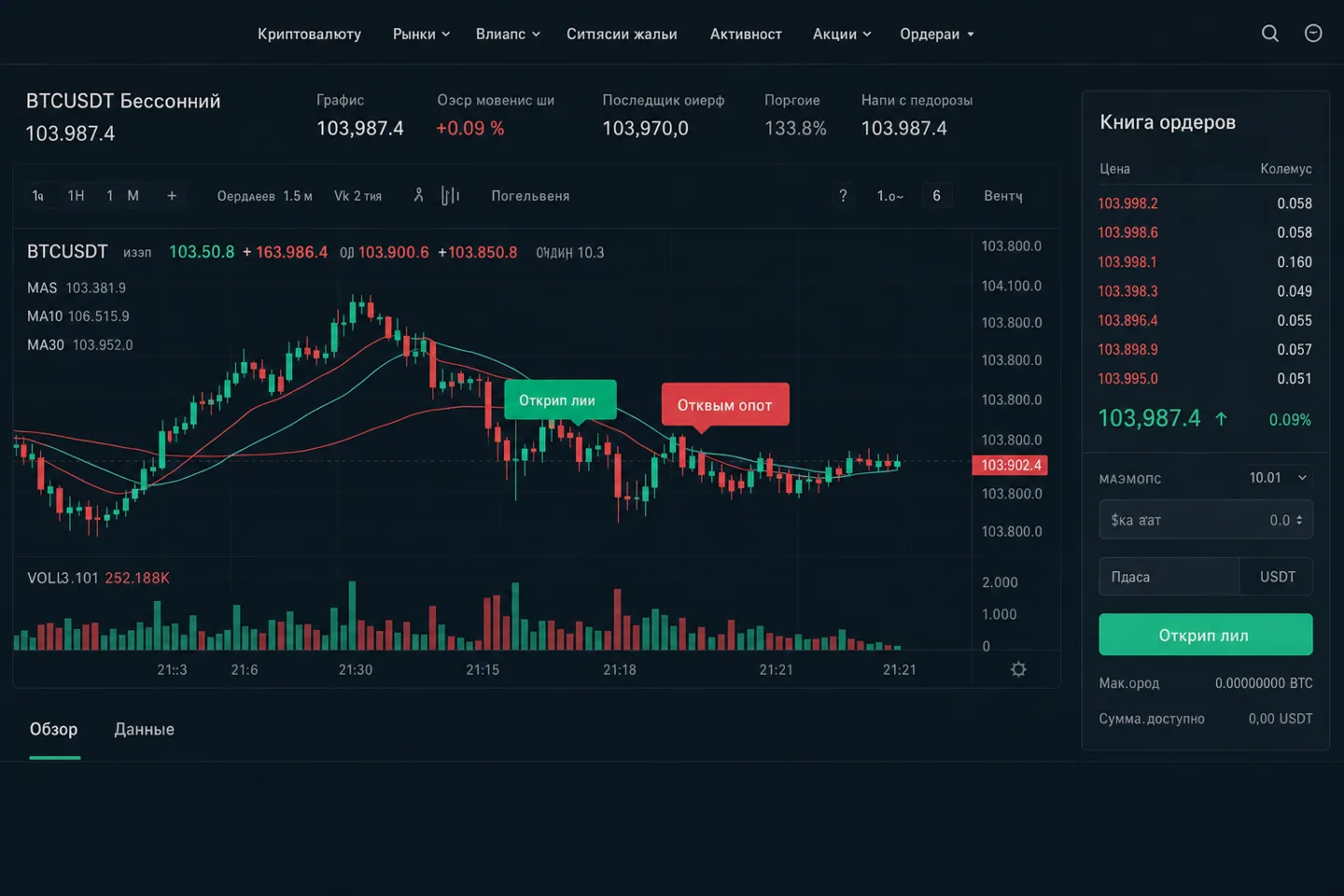Expand the Влиапс menu

(x=508, y=34)
